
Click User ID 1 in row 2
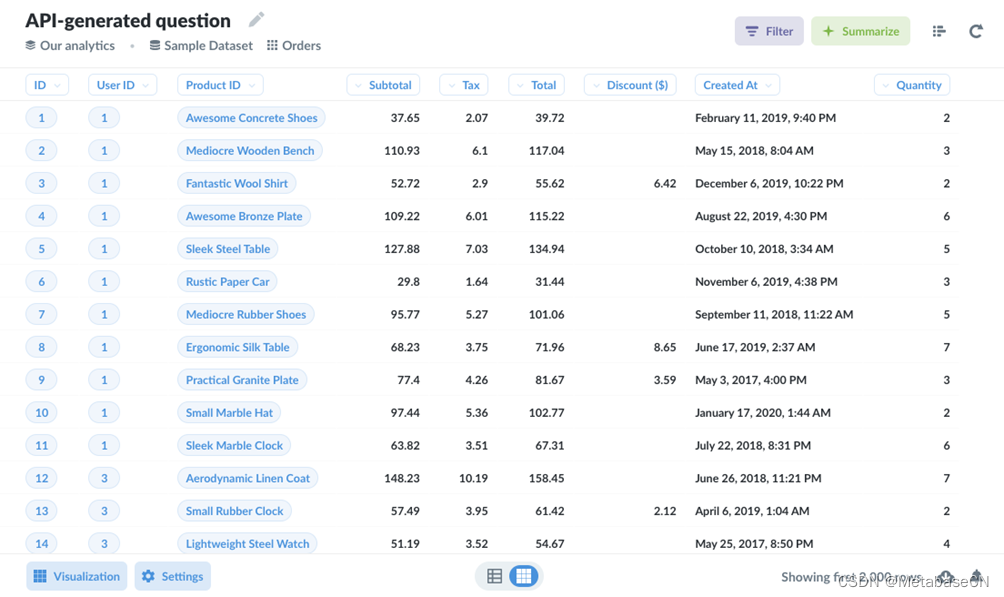click(x=104, y=151)
